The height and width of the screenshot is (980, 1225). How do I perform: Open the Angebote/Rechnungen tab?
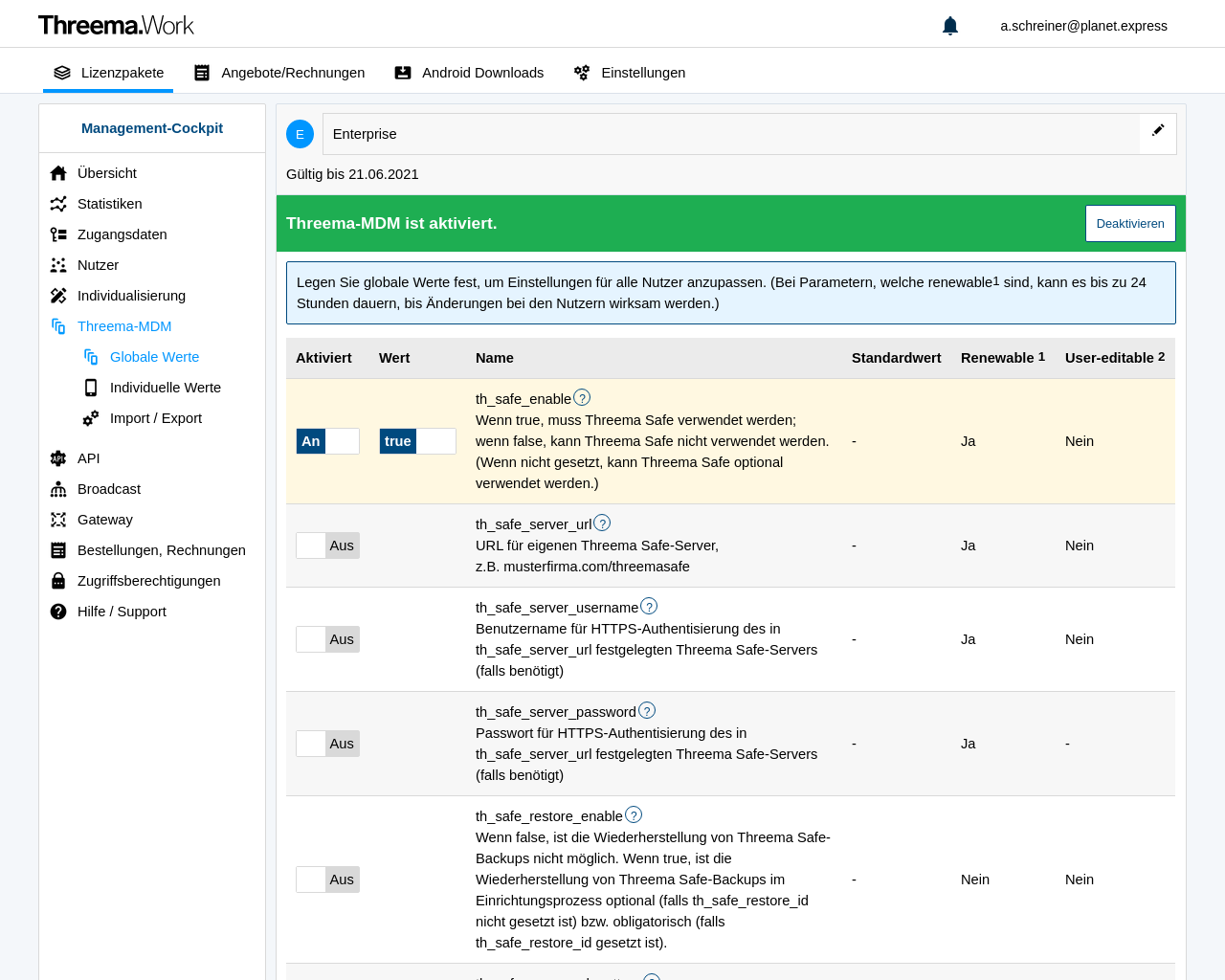[x=279, y=73]
